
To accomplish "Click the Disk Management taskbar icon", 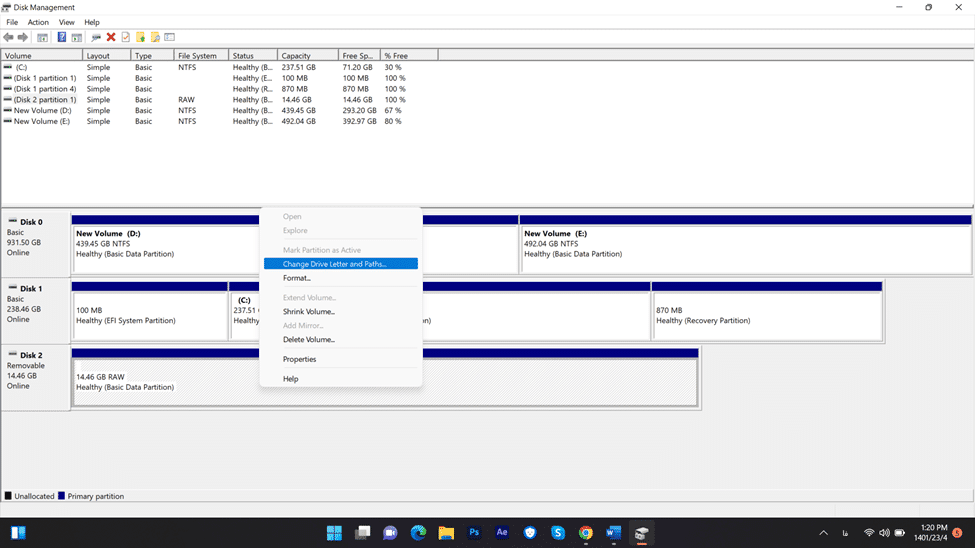I will click(642, 533).
